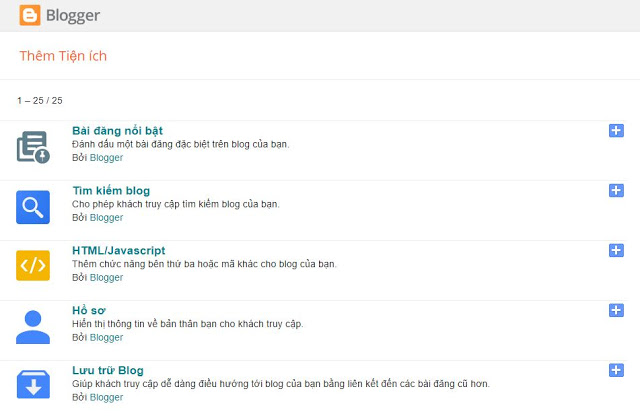Click the blue person profile icon
This screenshot has height=416, width=640.
pos(33,327)
